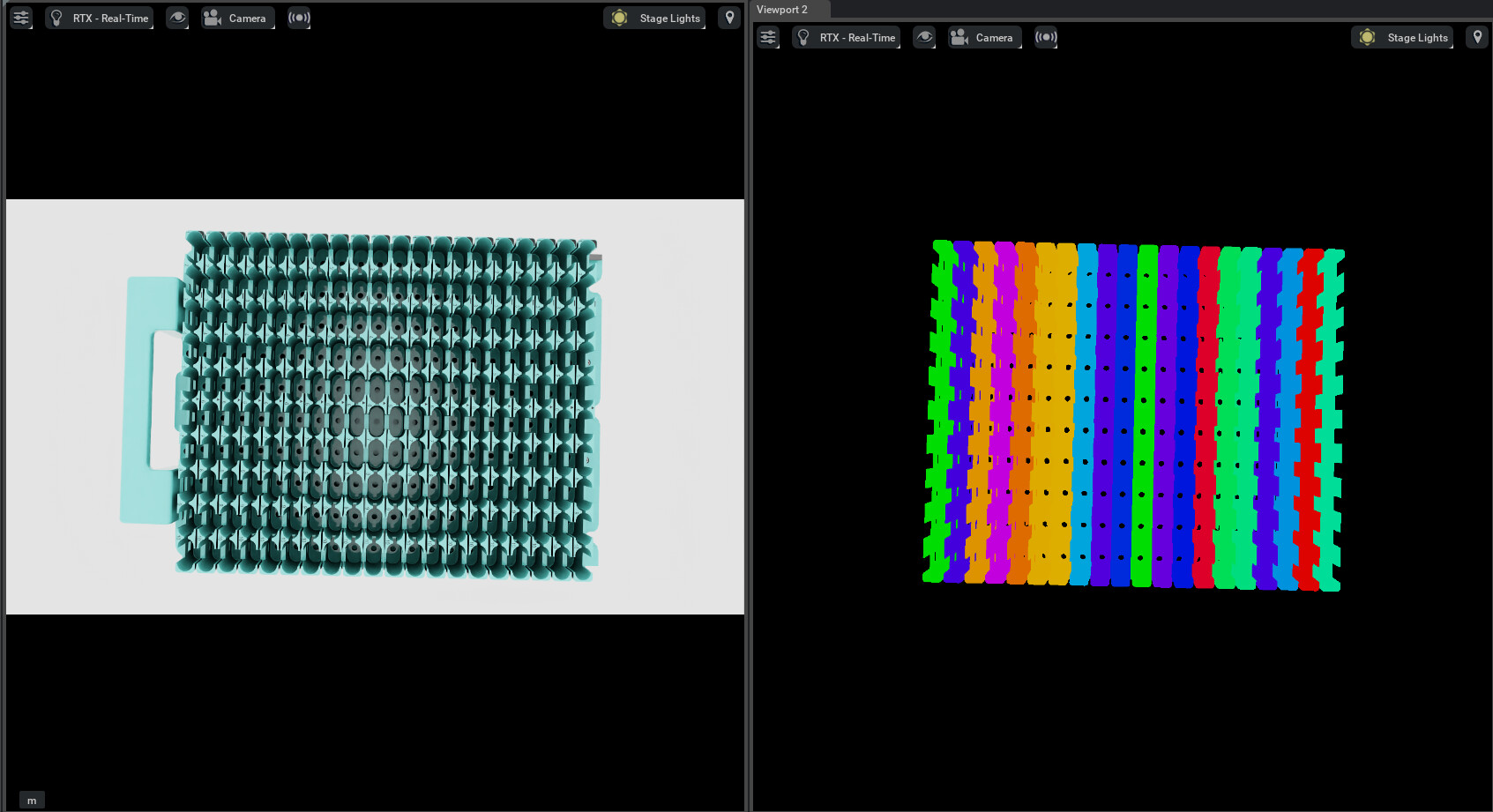Screen dimensions: 1493x812
Task: Click the meters unit indicator at bottom left
Action: [32, 799]
